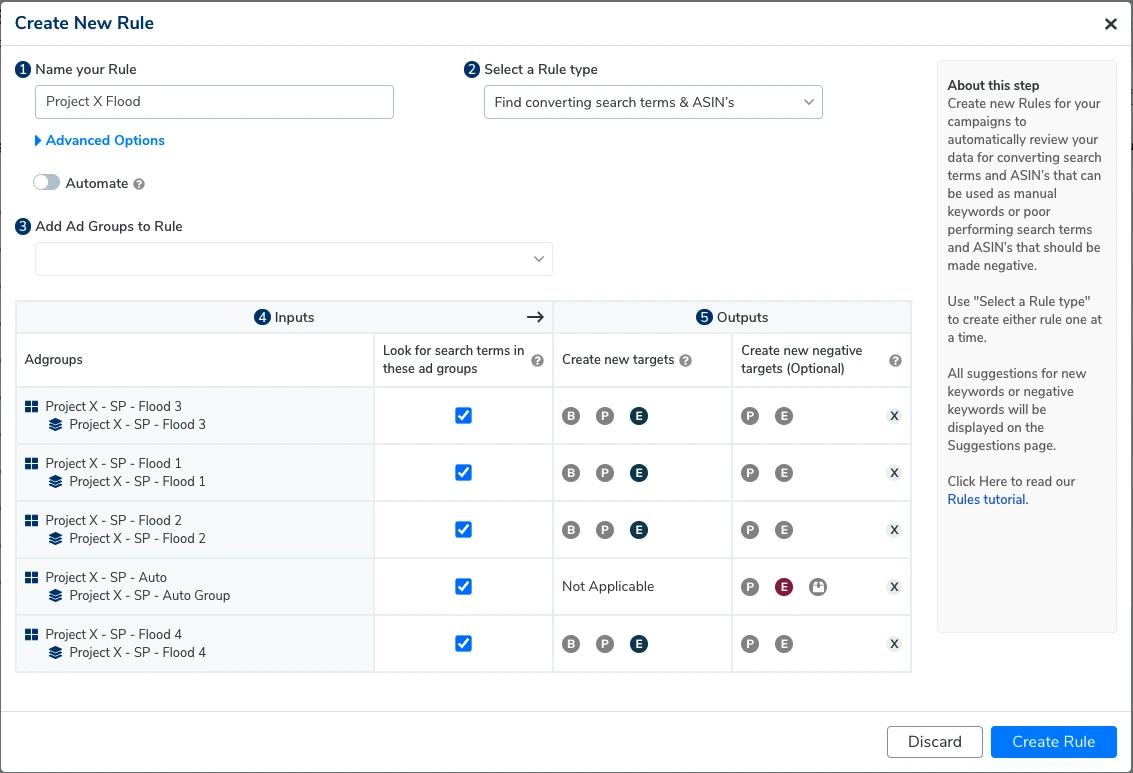The height and width of the screenshot is (773, 1133).
Task: Uncheck search terms checkbox for Flood 4
Action: 463,644
